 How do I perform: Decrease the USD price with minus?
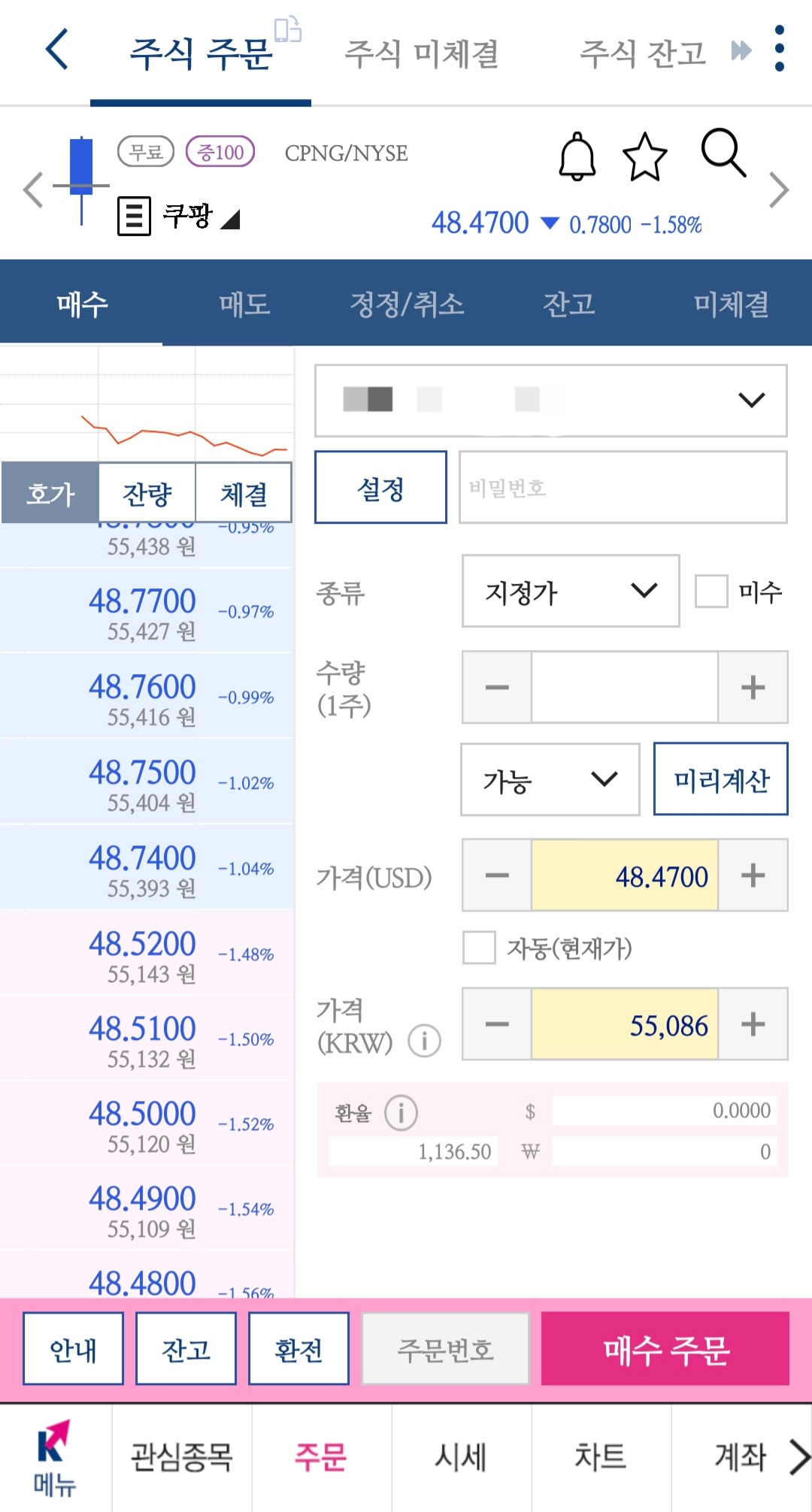[x=497, y=875]
